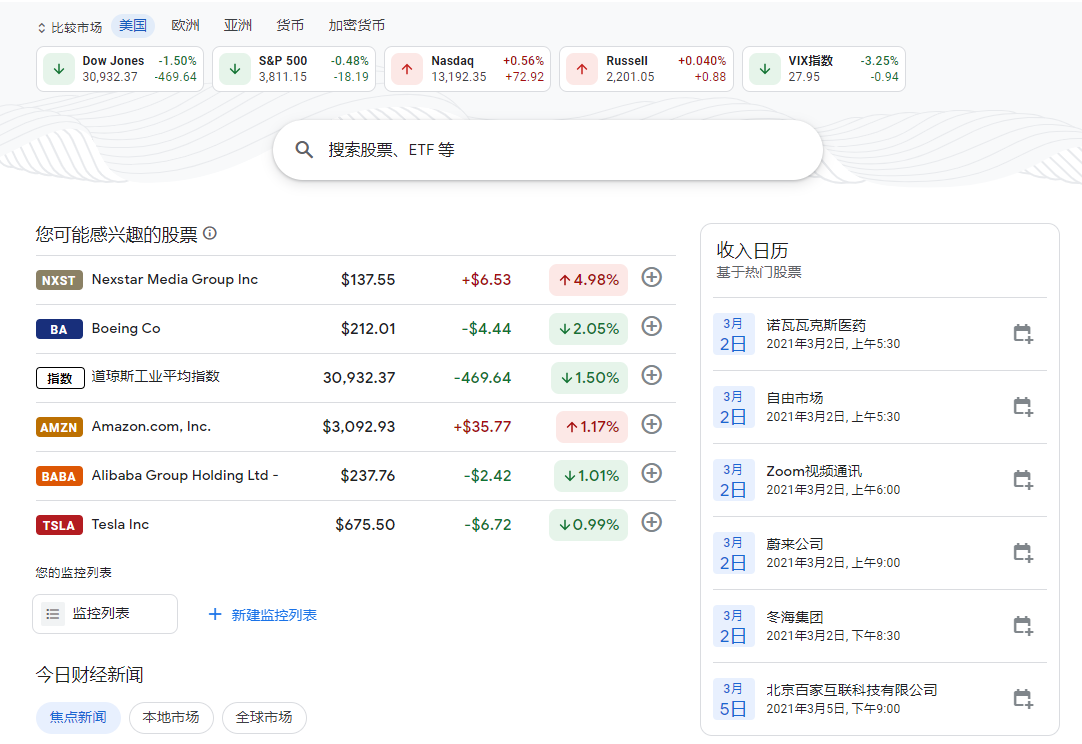Click the list icon inside 监控列表 button
The width and height of the screenshot is (1082, 744).
(52, 614)
